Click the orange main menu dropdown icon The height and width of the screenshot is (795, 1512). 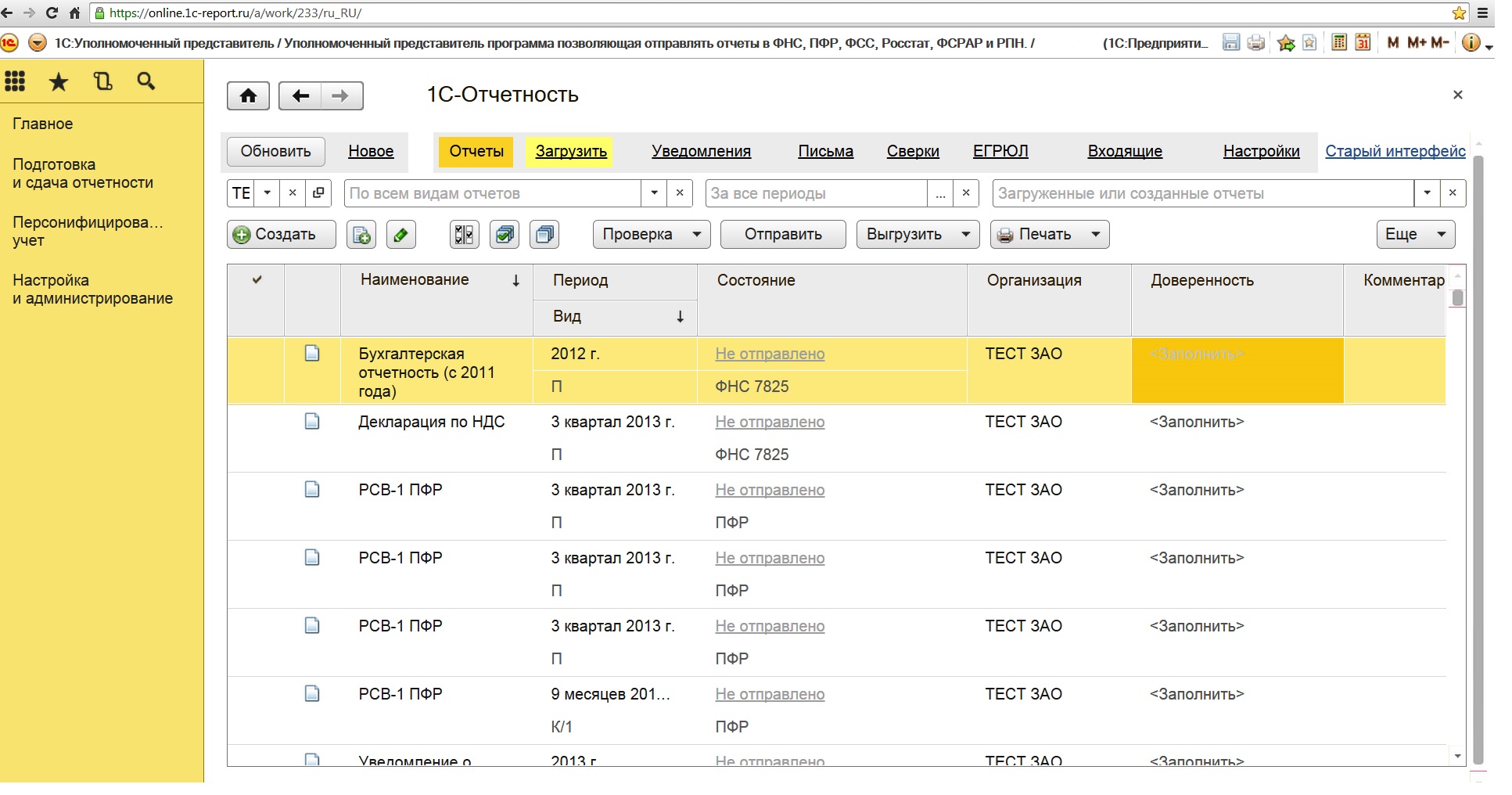point(37,42)
